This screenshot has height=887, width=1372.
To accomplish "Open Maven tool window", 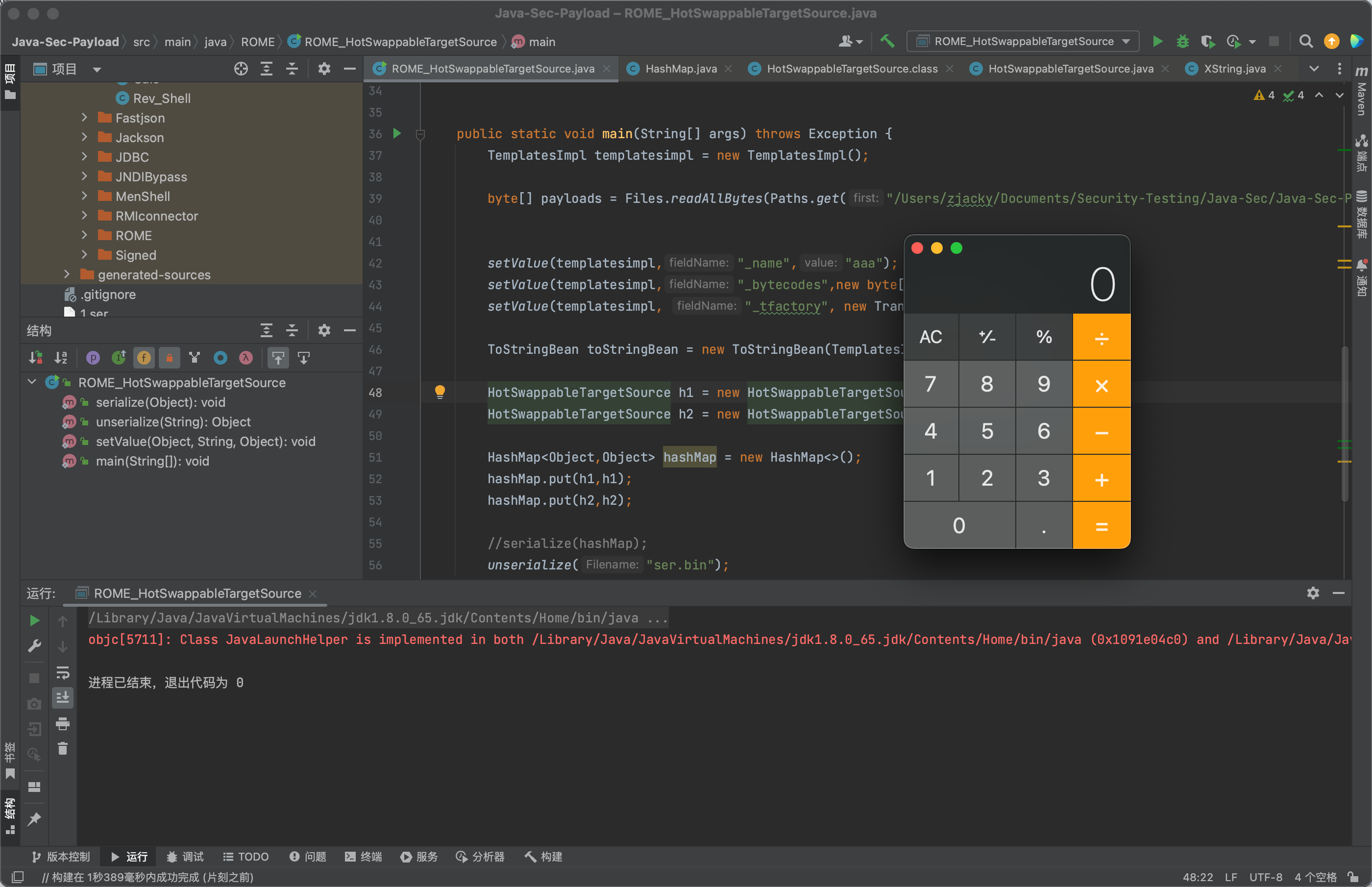I will 1361,91.
